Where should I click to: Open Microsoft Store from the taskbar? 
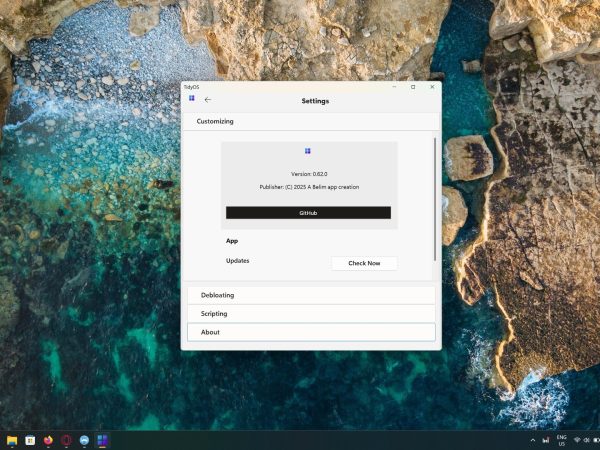[29, 440]
